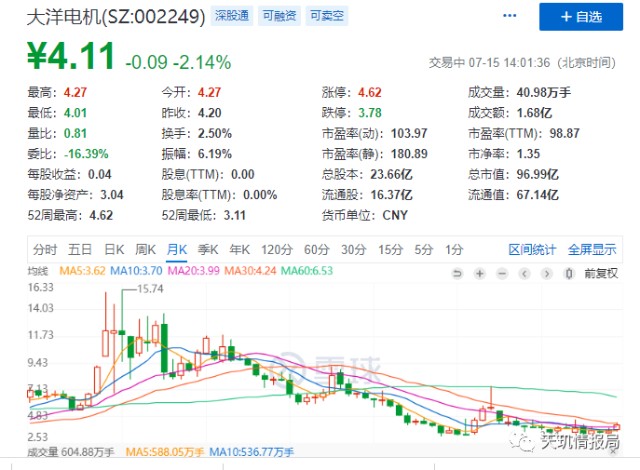
Task: Click the 换手 2.50% value
Action: [x=215, y=133]
